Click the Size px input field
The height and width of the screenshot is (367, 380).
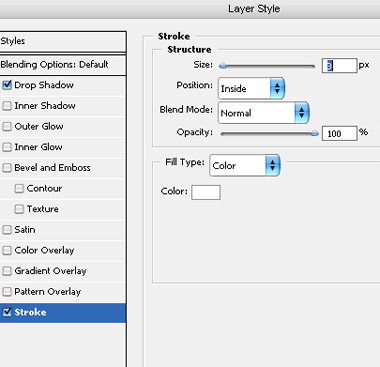[x=339, y=66]
